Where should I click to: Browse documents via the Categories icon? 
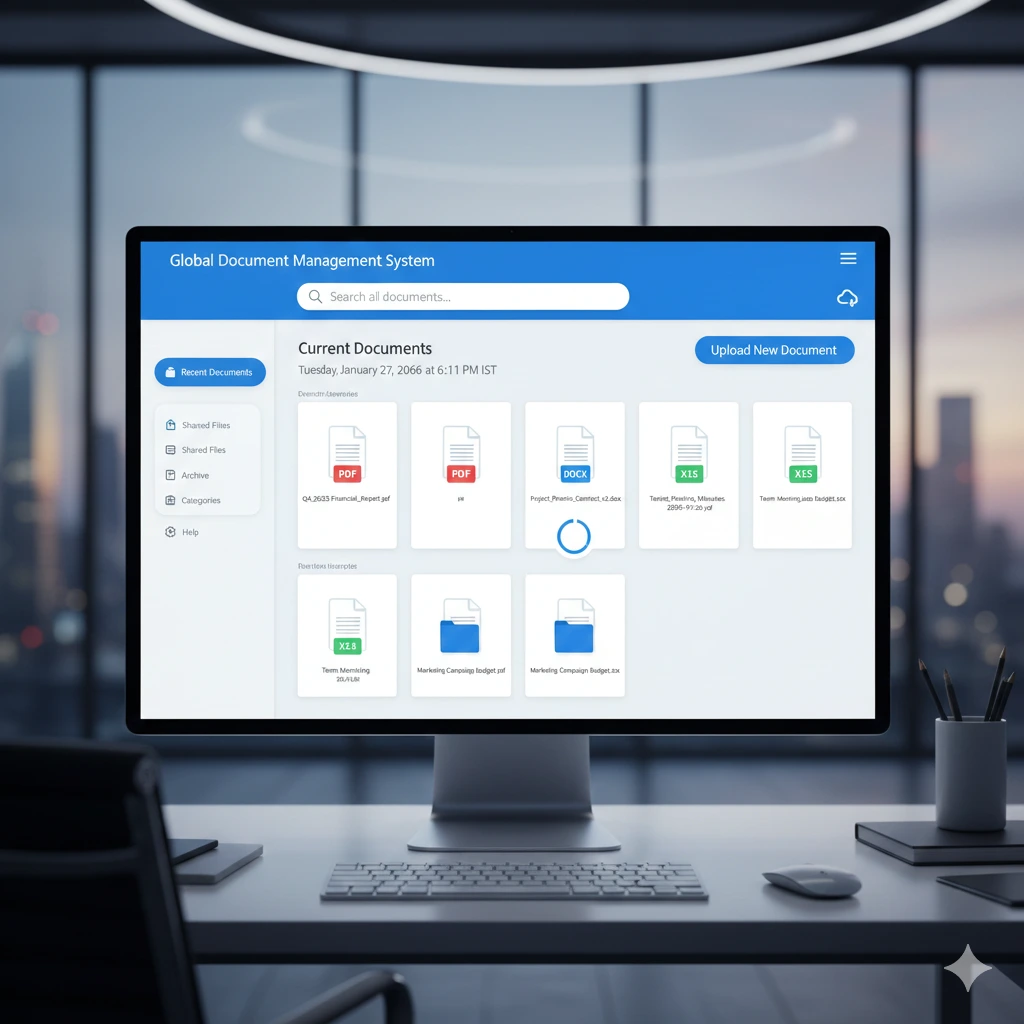pyautogui.click(x=172, y=500)
